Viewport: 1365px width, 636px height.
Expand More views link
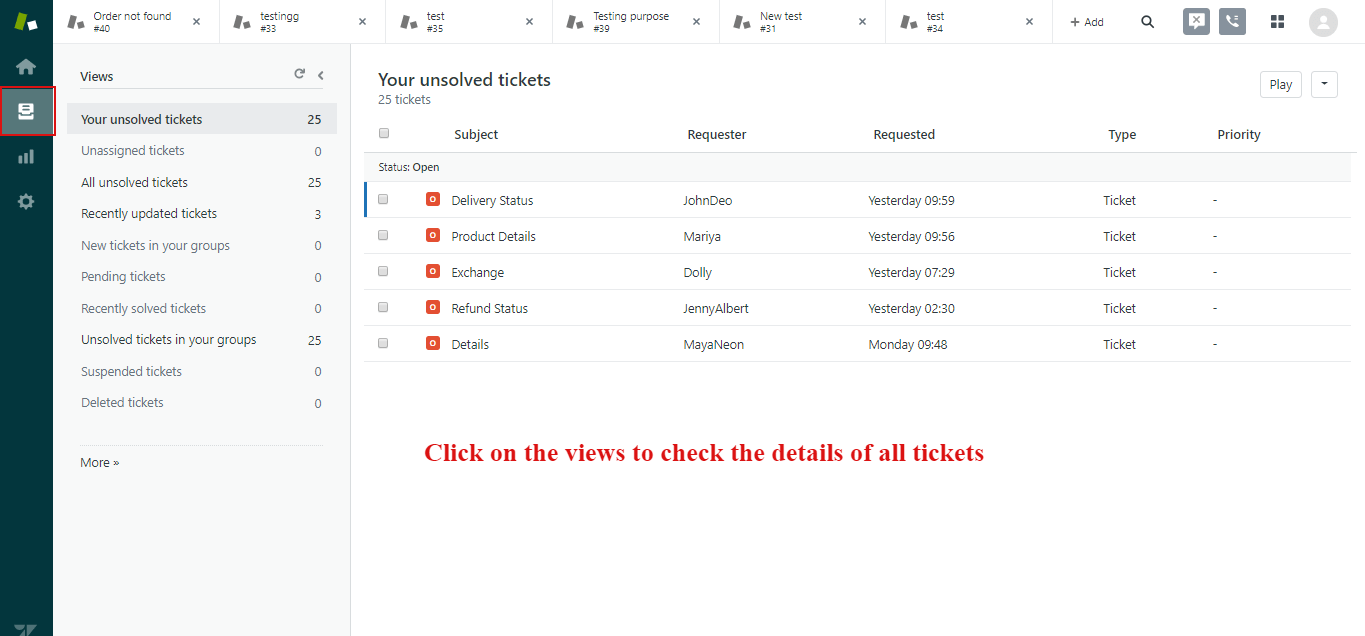pos(100,463)
